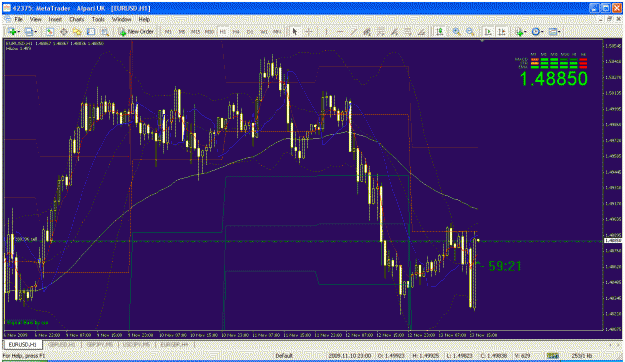625x362 pixels.
Task: Expand the Profiles dropdown arrow
Action: (x=35, y=32)
